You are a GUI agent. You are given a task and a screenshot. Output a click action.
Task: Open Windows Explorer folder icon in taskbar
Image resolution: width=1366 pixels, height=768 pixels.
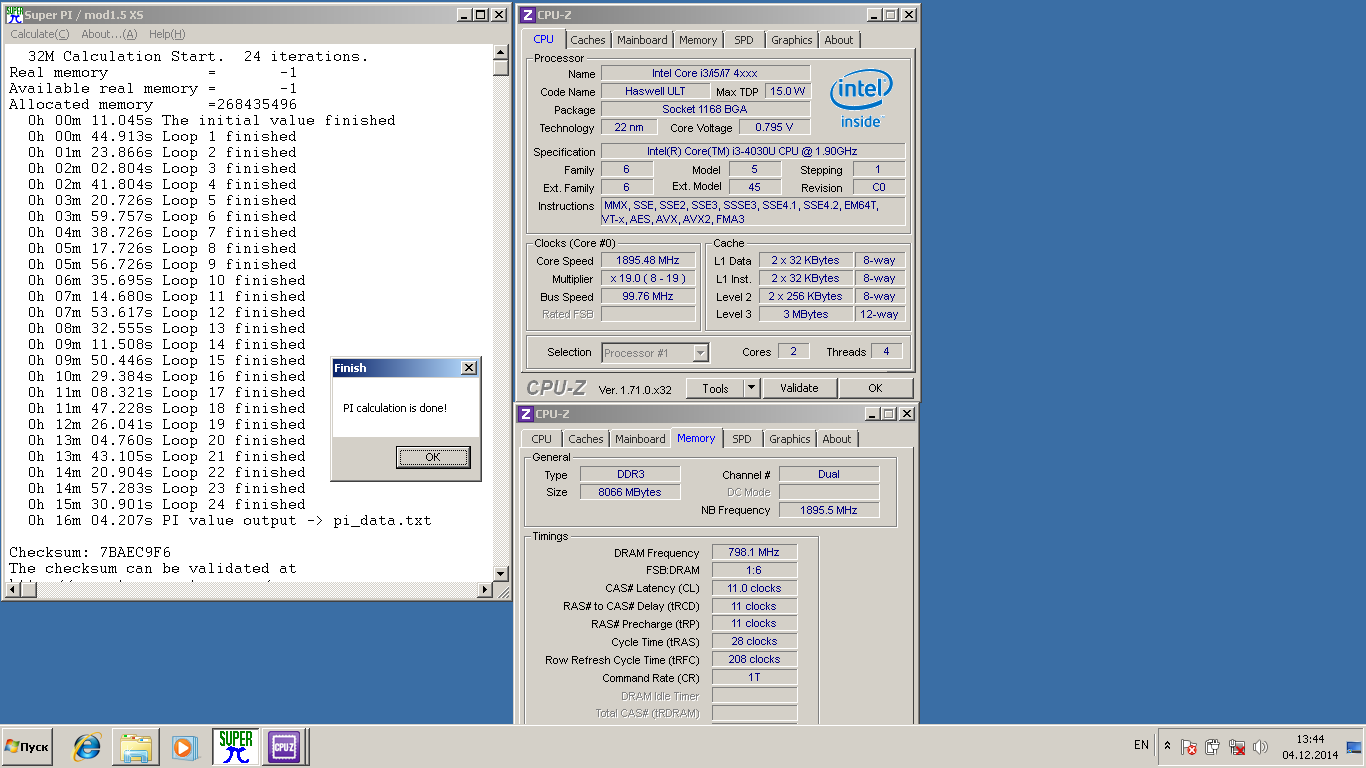[136, 747]
